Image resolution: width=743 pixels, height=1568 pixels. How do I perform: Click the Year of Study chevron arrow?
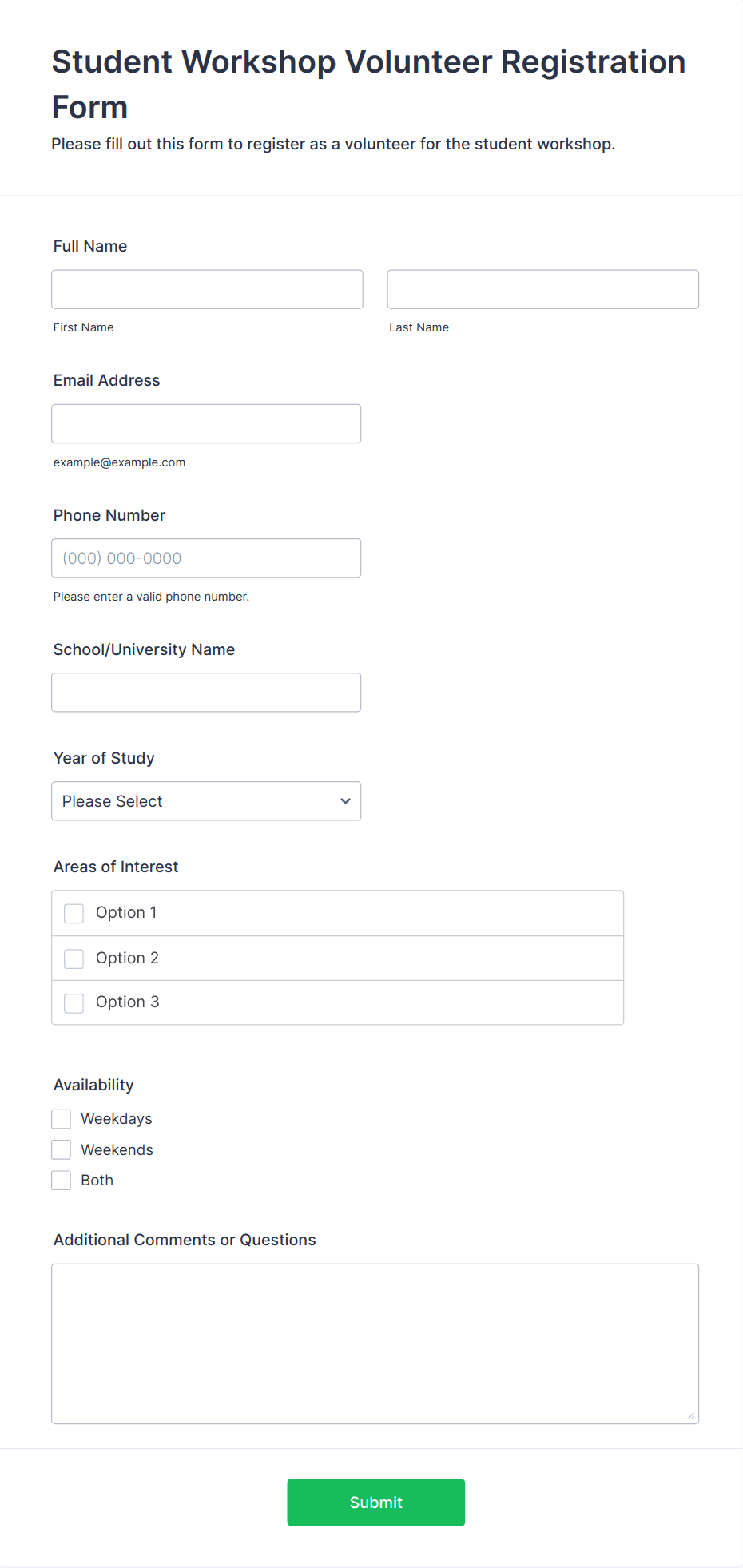coord(345,801)
